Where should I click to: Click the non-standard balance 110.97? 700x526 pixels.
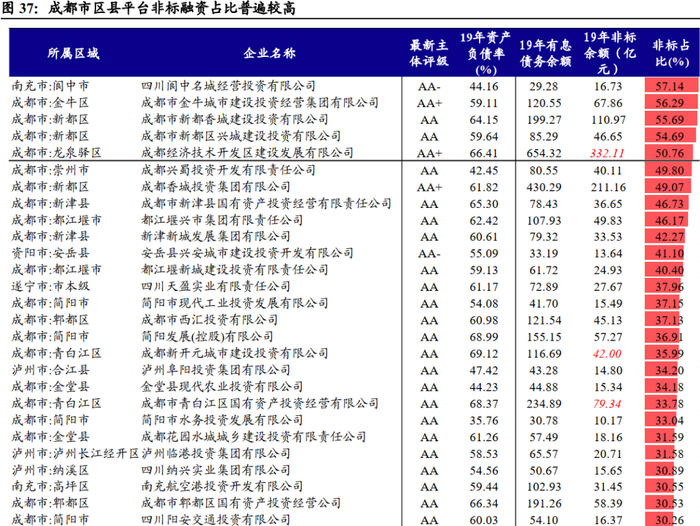608,120
